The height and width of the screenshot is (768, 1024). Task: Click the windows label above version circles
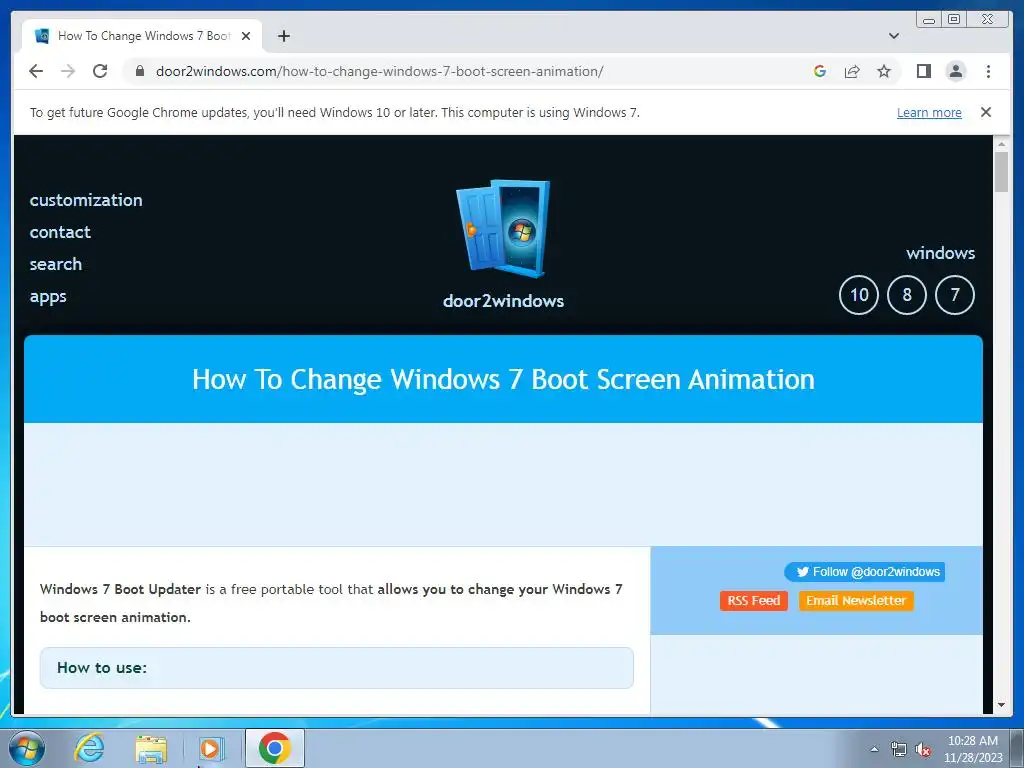(940, 253)
